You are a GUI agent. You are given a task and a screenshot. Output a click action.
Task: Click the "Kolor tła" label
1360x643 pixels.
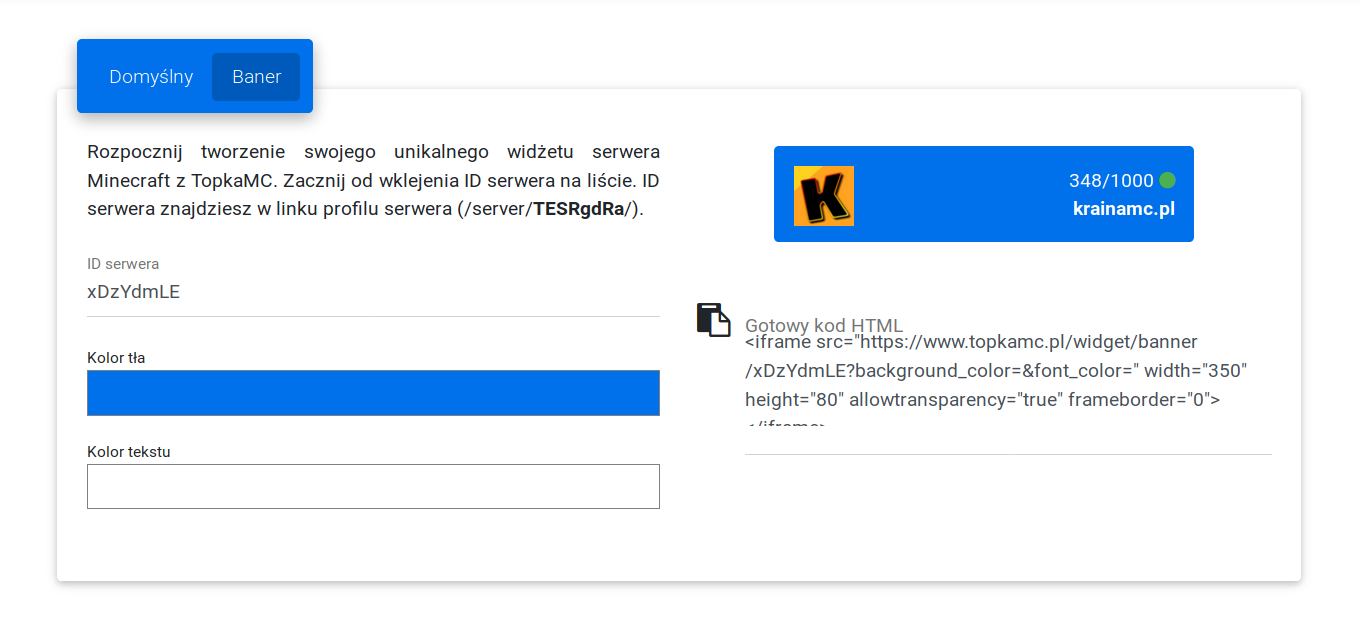tap(117, 358)
